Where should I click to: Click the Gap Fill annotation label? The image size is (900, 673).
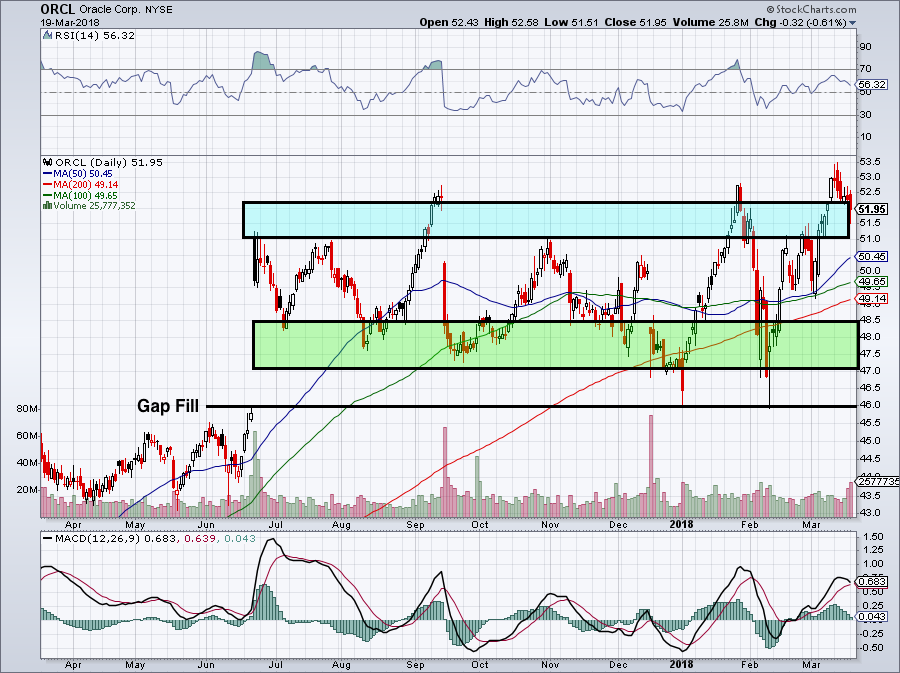click(168, 406)
